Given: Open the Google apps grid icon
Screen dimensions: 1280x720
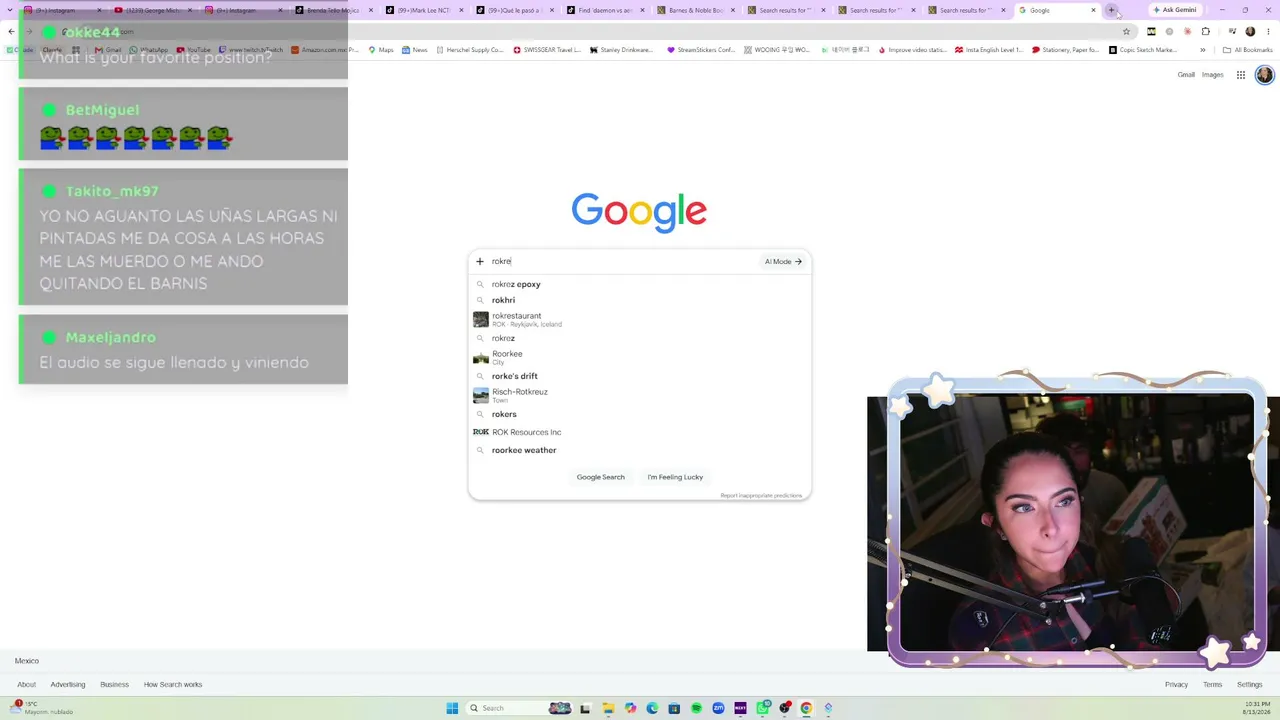Looking at the screenshot, I should click(1241, 75).
